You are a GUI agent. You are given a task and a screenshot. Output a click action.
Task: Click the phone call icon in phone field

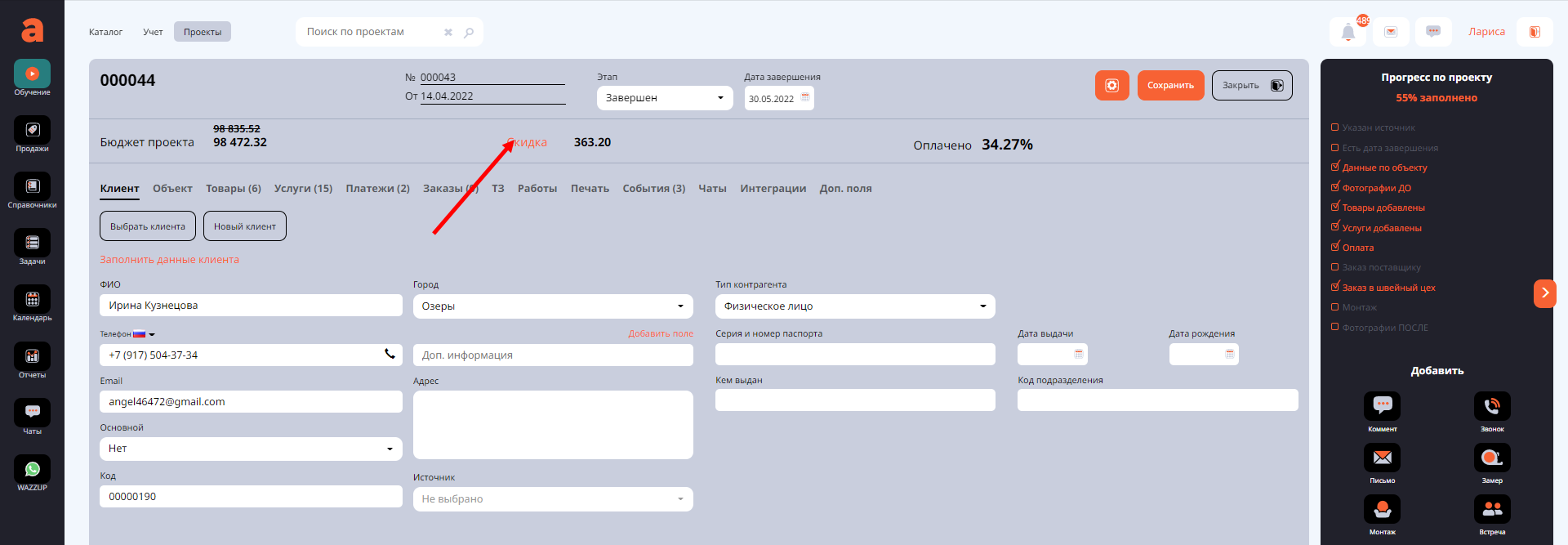(x=390, y=355)
